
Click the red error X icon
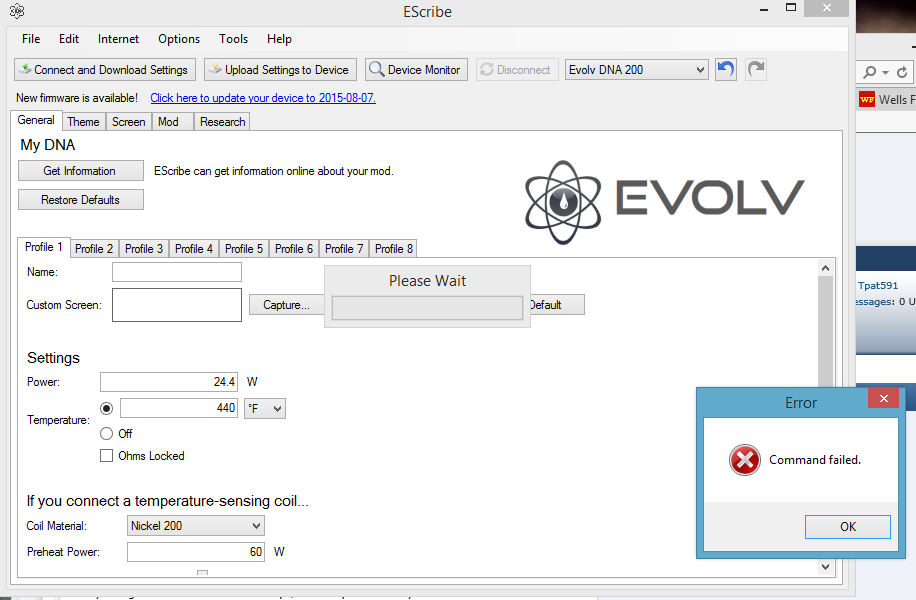(x=744, y=460)
